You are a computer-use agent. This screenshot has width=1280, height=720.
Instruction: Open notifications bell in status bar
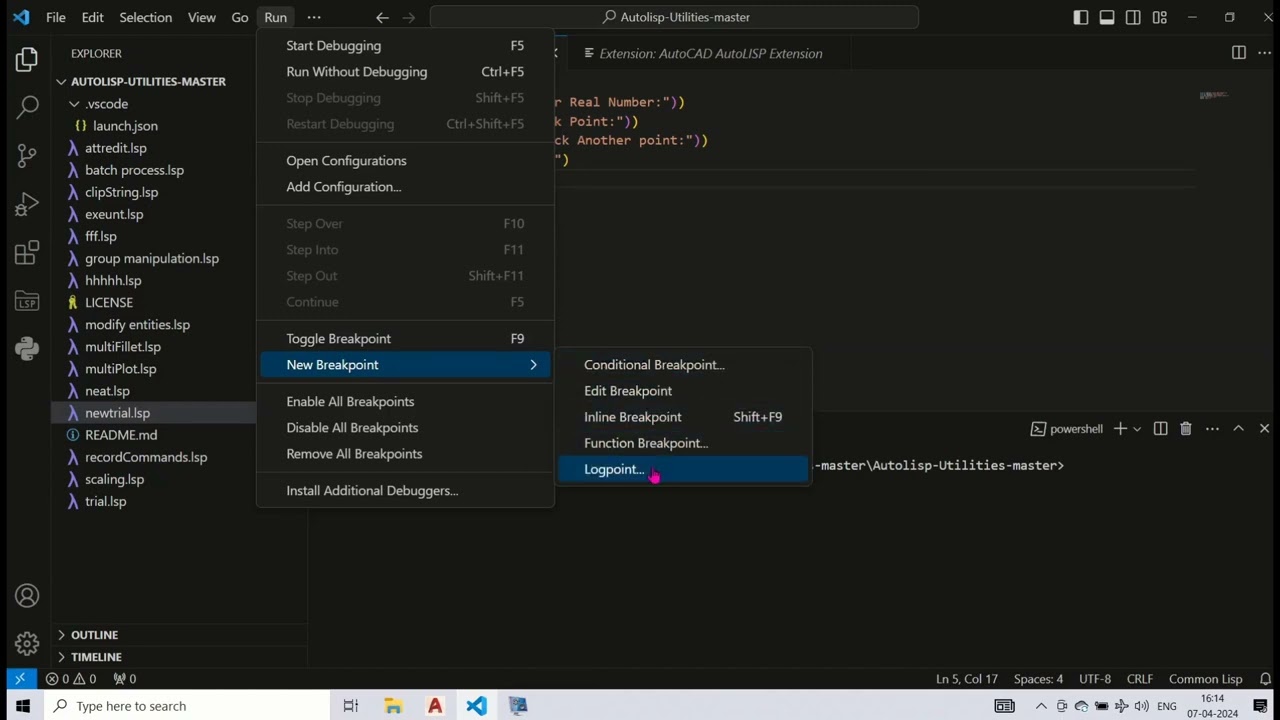pos(1265,679)
